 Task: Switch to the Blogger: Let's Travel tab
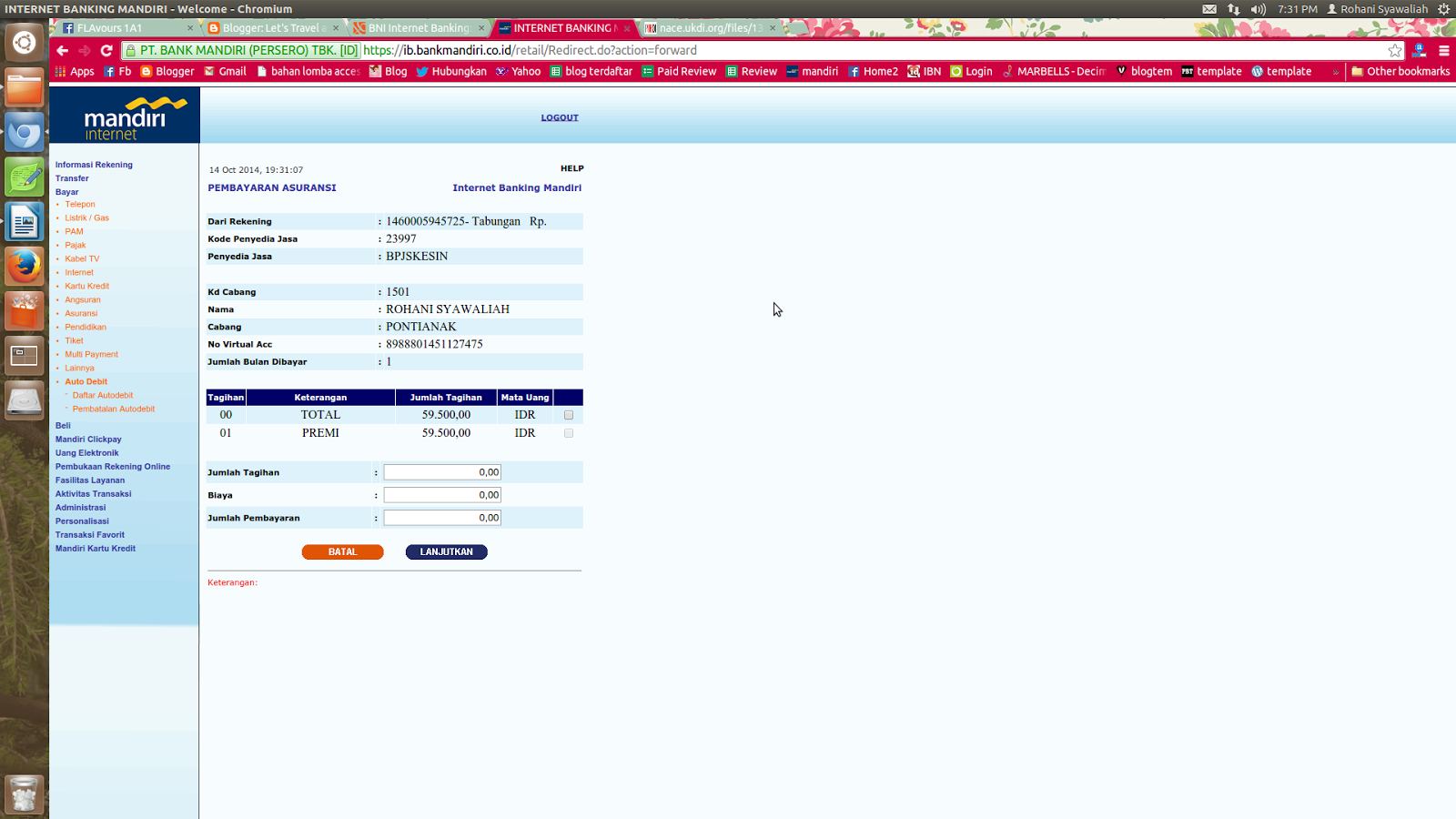tap(273, 28)
